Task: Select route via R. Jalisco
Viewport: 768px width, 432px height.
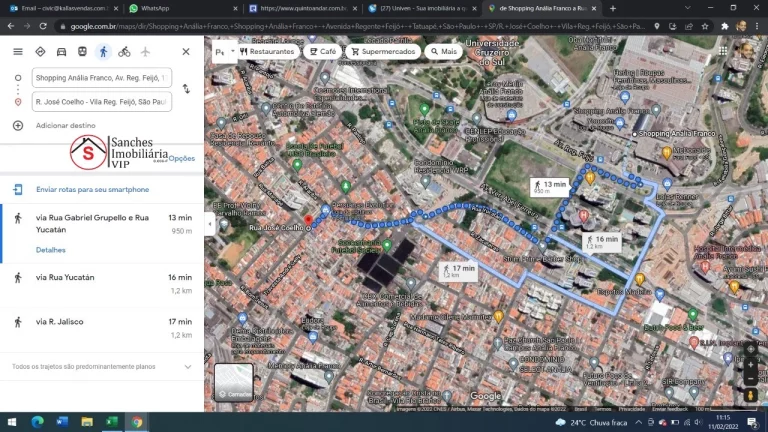Action: pos(102,329)
